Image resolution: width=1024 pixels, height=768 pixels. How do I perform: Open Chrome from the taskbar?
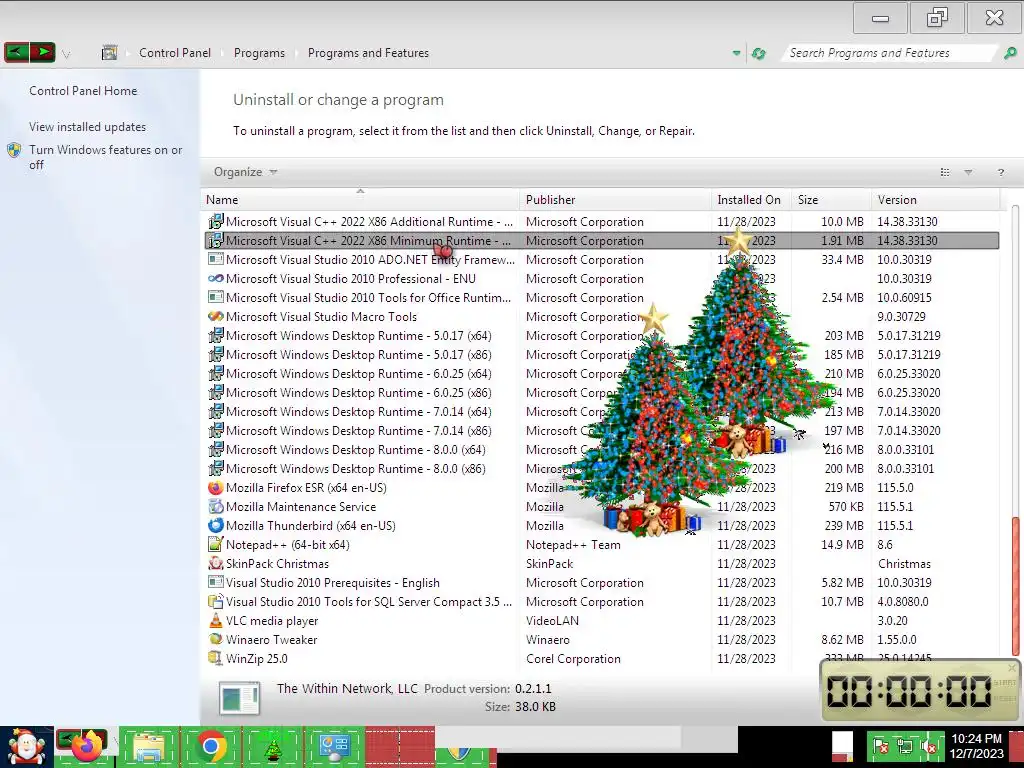(x=211, y=747)
